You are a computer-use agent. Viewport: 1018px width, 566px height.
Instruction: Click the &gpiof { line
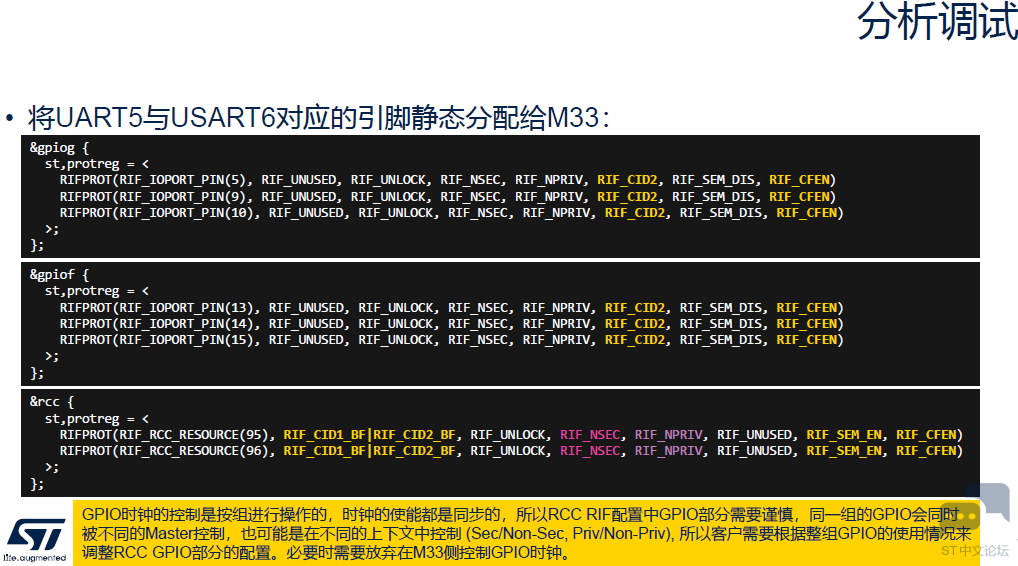coord(59,275)
